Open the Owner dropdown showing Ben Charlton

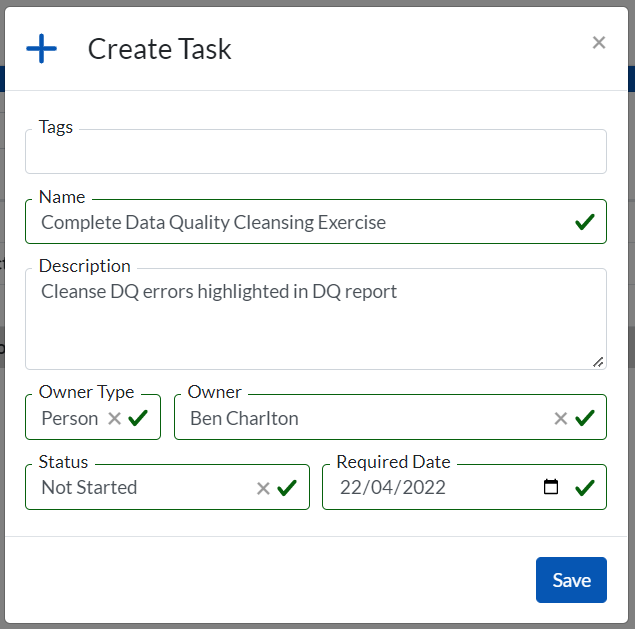(360, 418)
